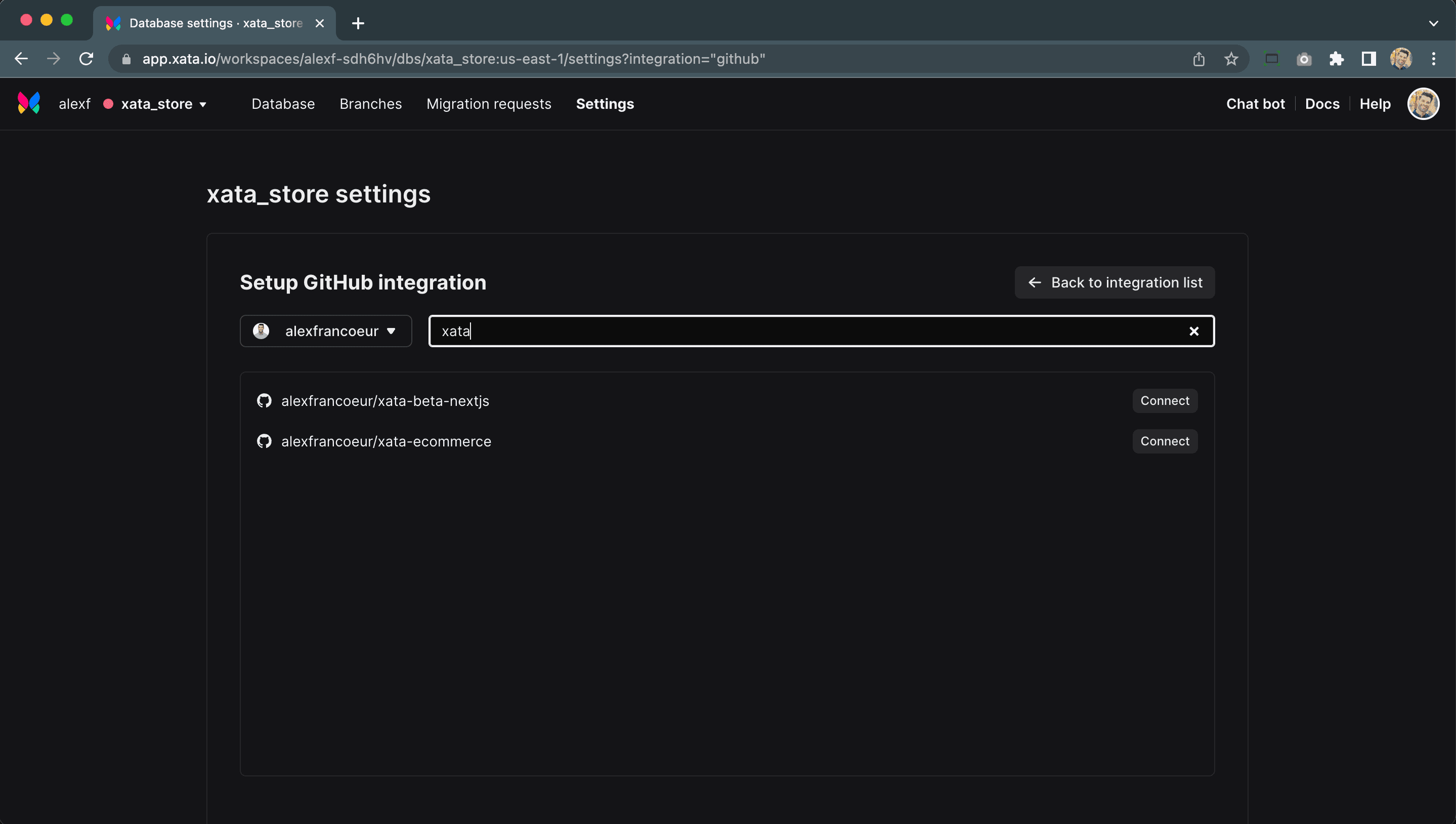Click the extensions puzzle icon in browser toolbar

1337,59
